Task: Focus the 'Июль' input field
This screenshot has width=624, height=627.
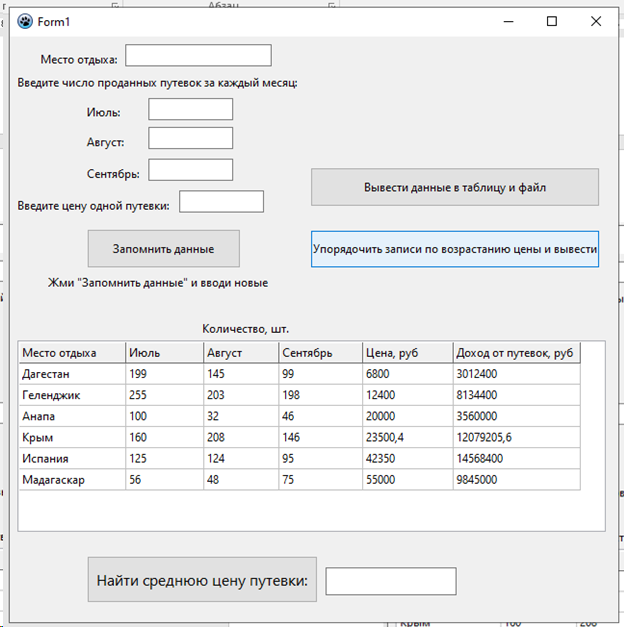Action: (190, 109)
